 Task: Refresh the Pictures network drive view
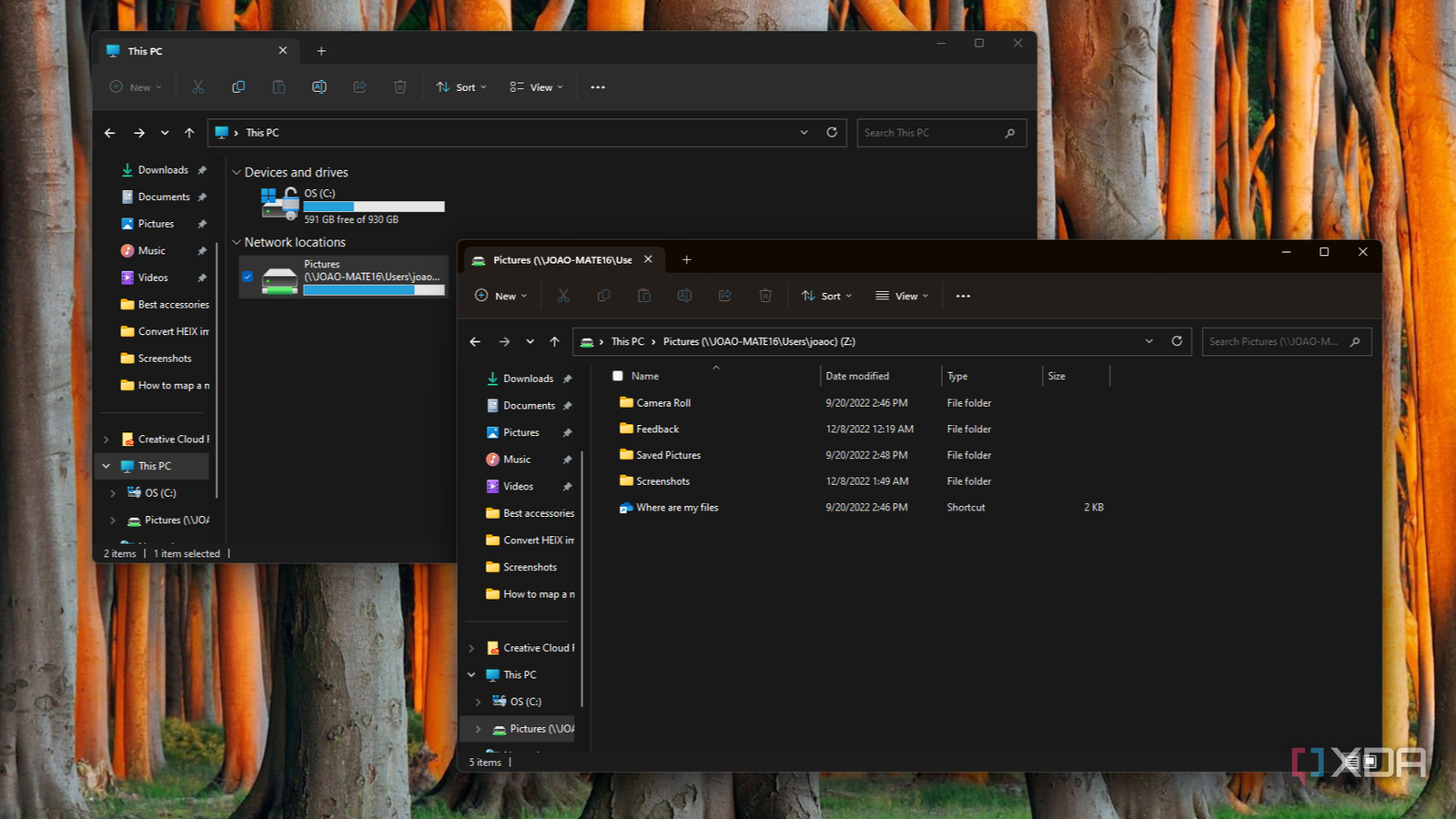click(1177, 341)
